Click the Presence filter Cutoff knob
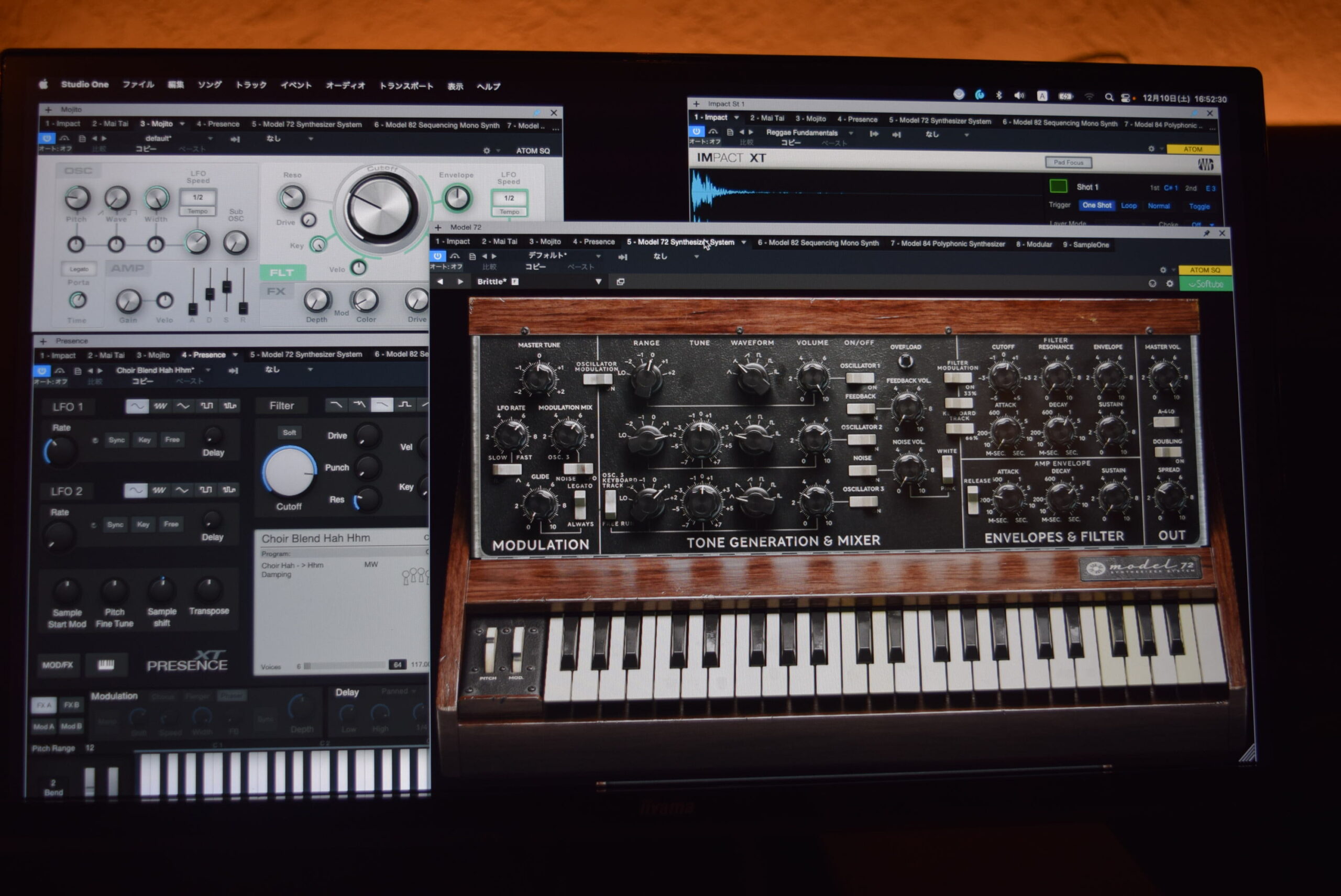The width and height of the screenshot is (1341, 896). [x=289, y=472]
